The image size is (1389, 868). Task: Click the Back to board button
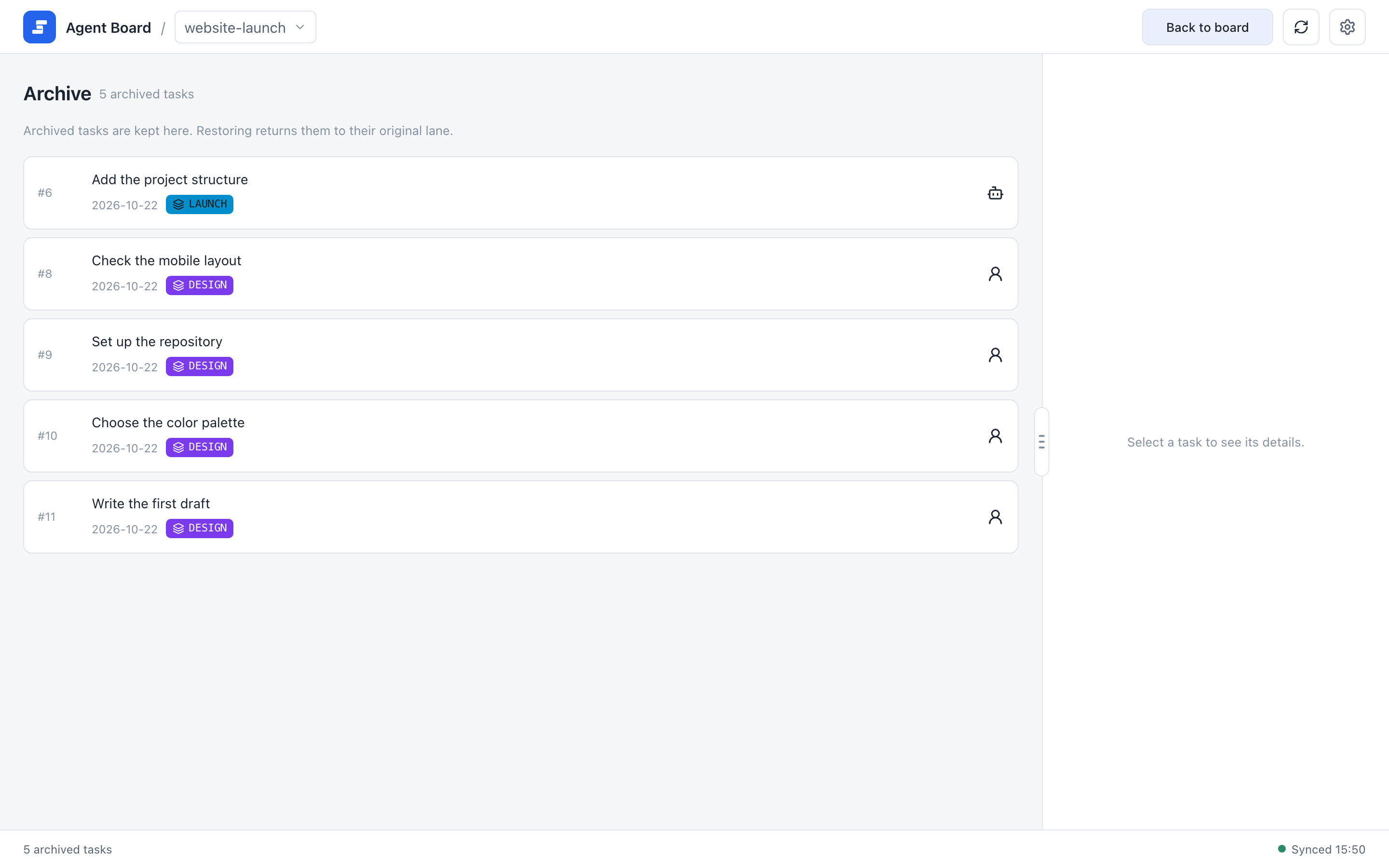(1207, 27)
